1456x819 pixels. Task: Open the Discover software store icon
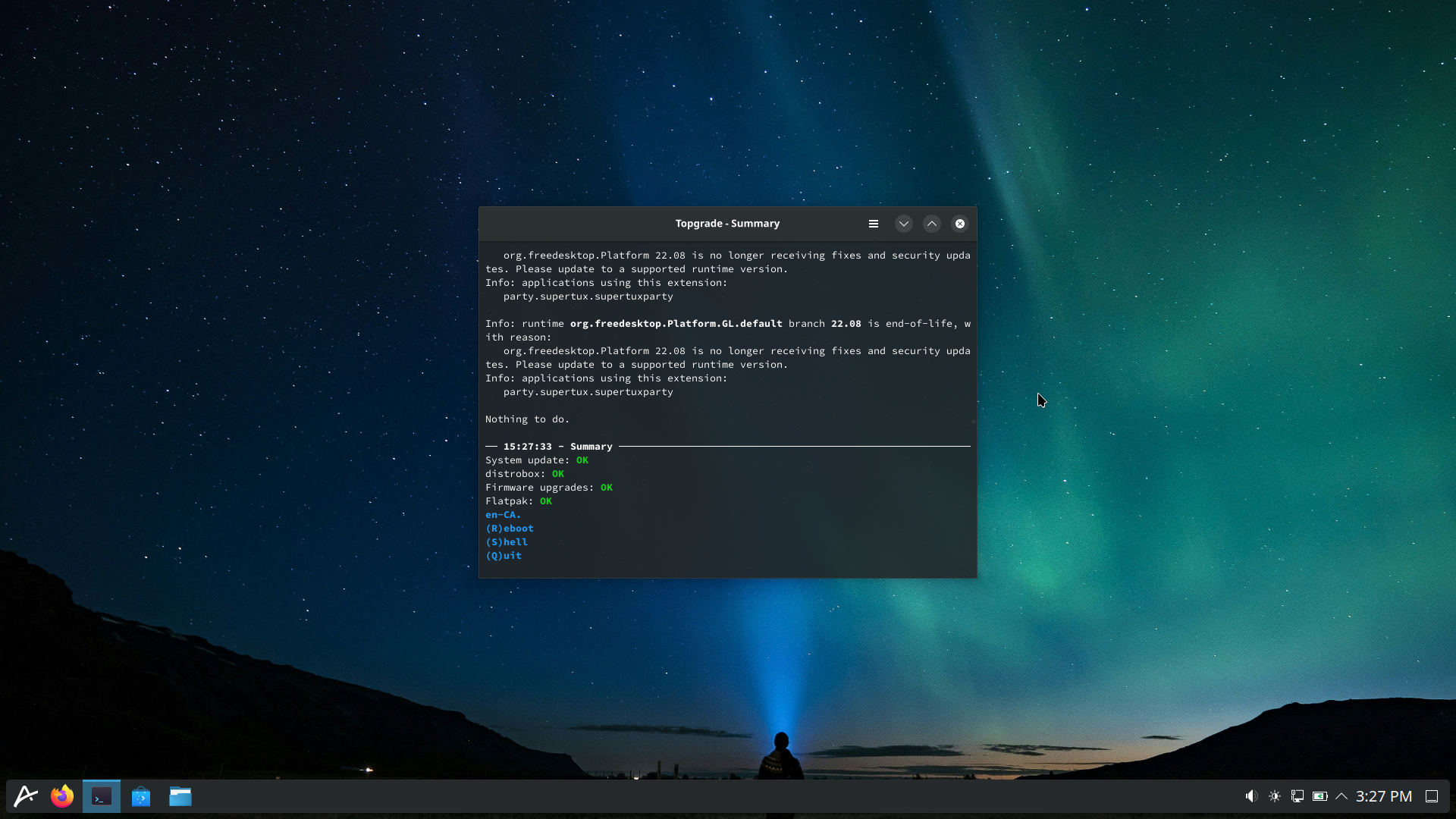[141, 796]
